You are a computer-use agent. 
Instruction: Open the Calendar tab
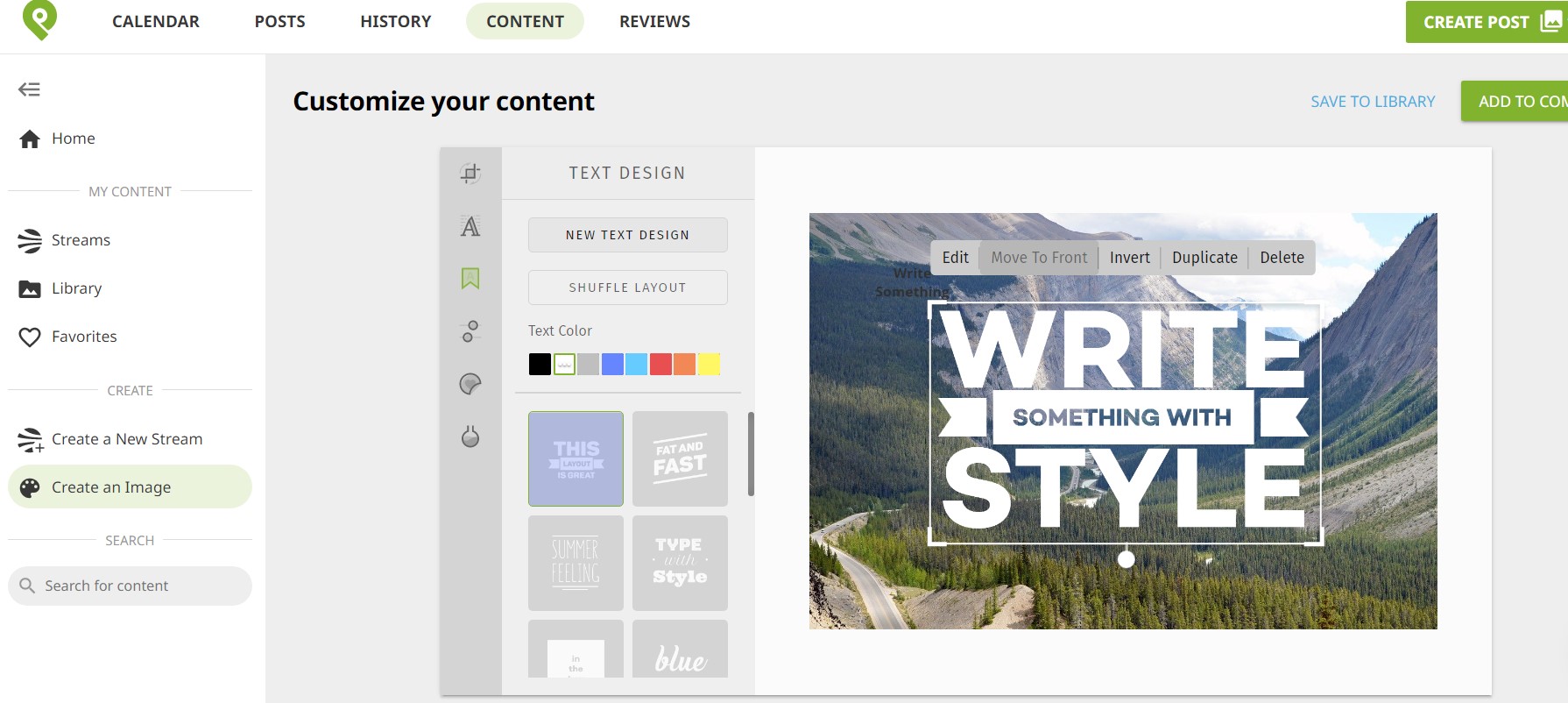pos(156,21)
